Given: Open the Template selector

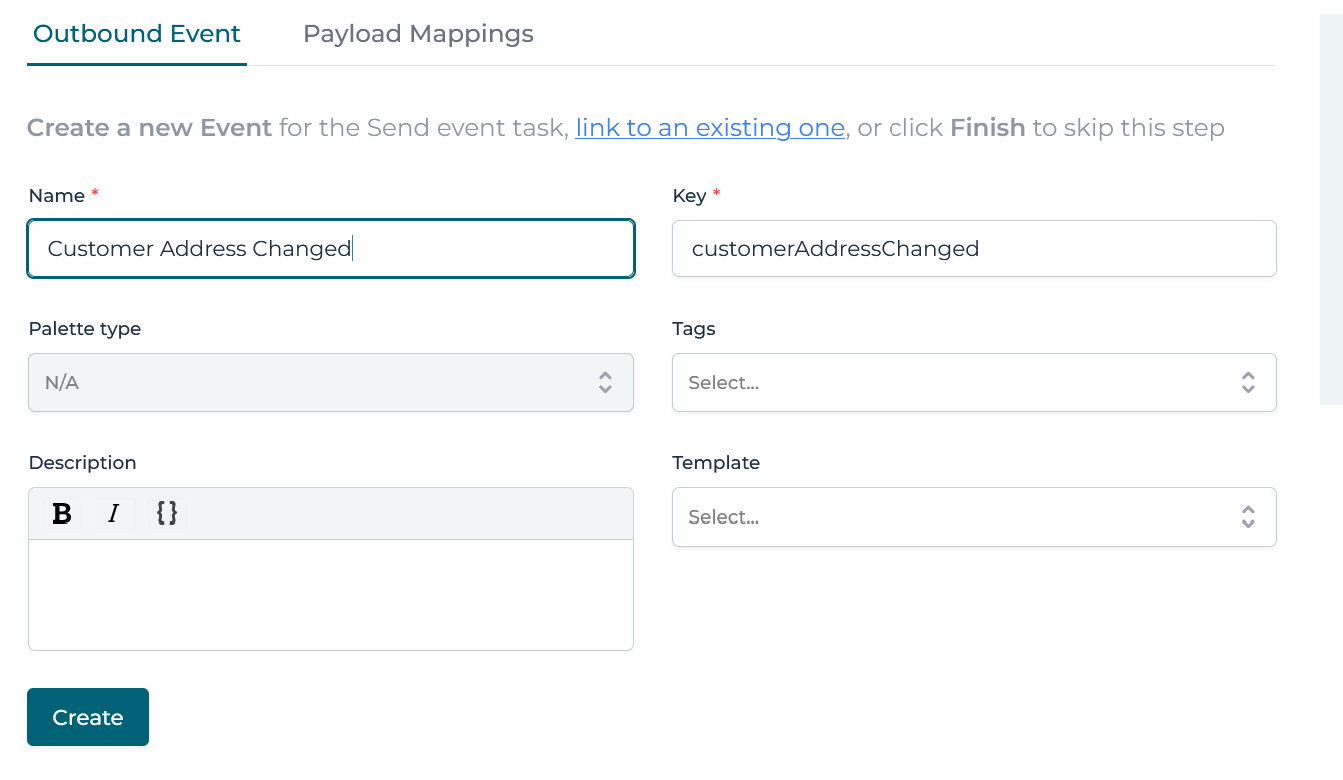Looking at the screenshot, I should click(x=974, y=517).
